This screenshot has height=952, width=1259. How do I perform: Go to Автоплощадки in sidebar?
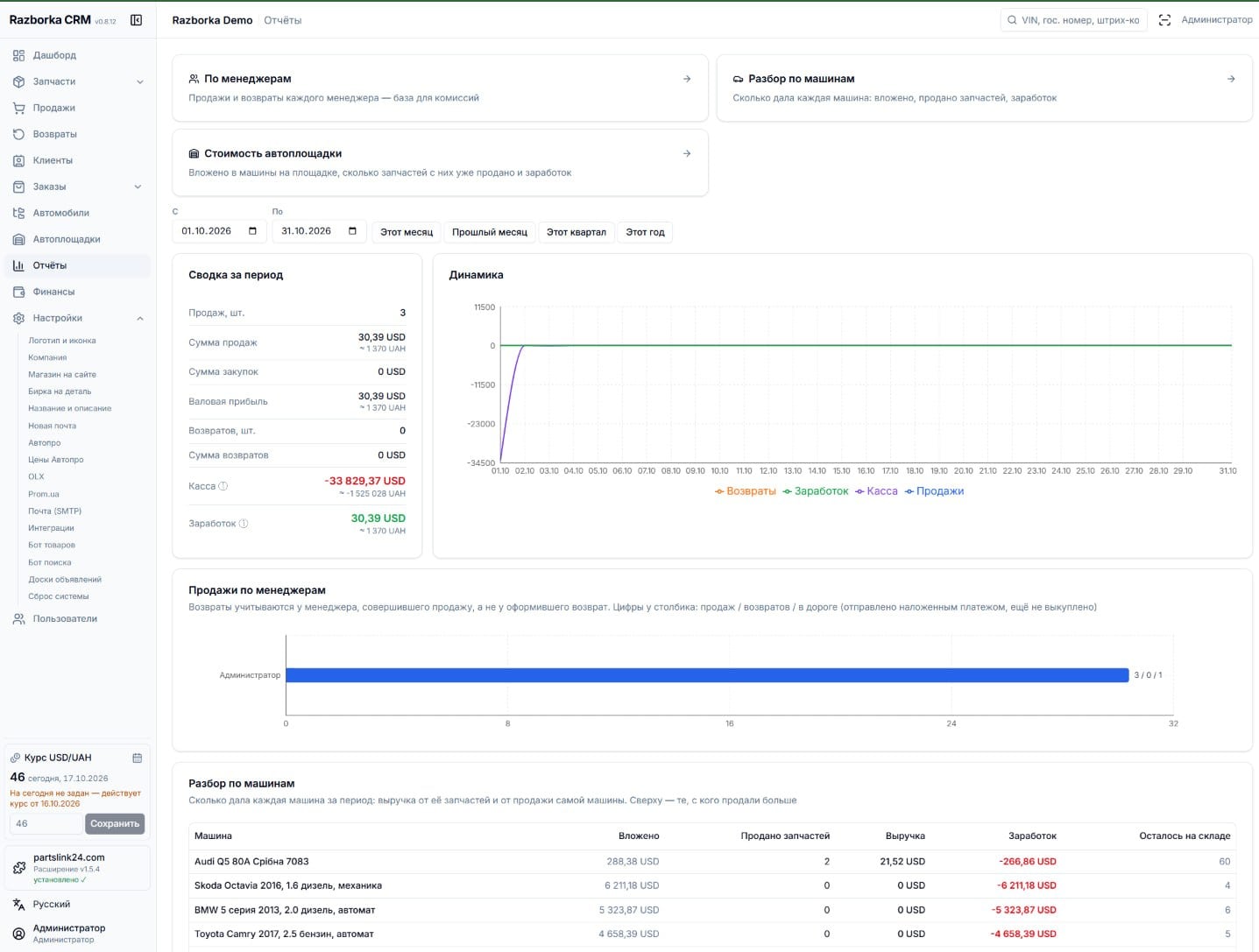point(77,239)
